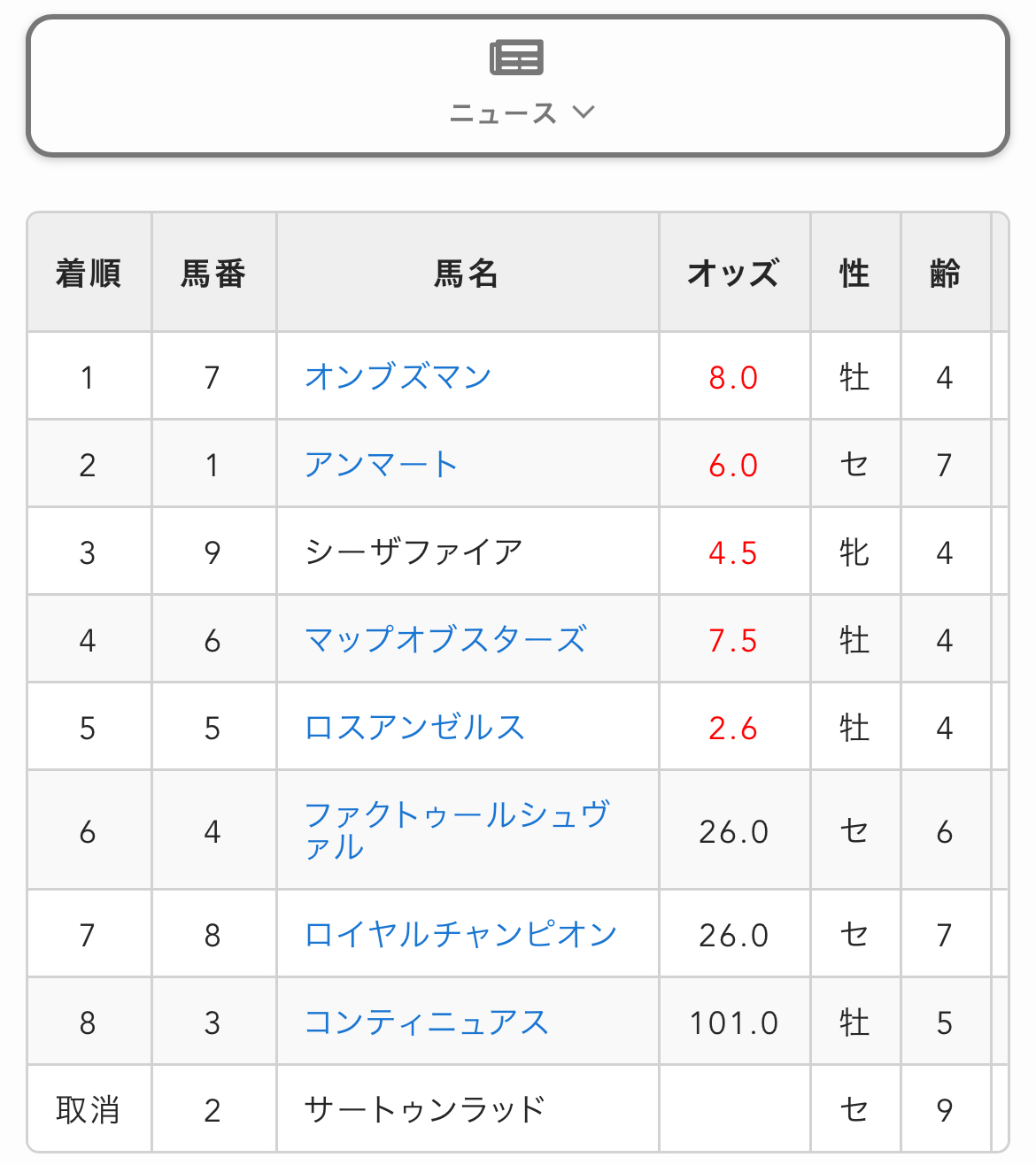The width and height of the screenshot is (1036, 1165).
Task: Open horse link ファクトゥールシュヴァル
Action: (456, 829)
